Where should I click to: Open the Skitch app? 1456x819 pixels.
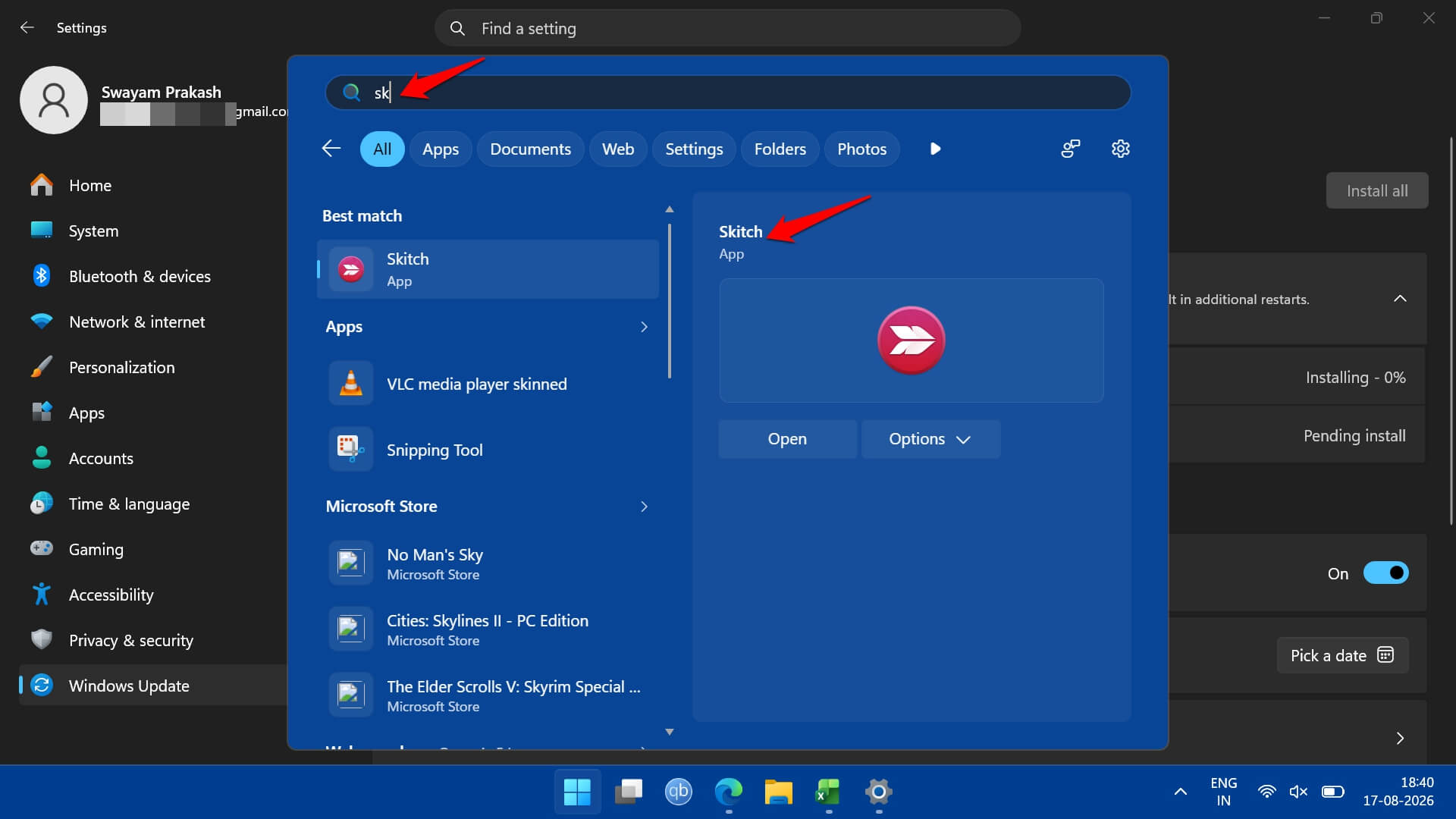[787, 439]
